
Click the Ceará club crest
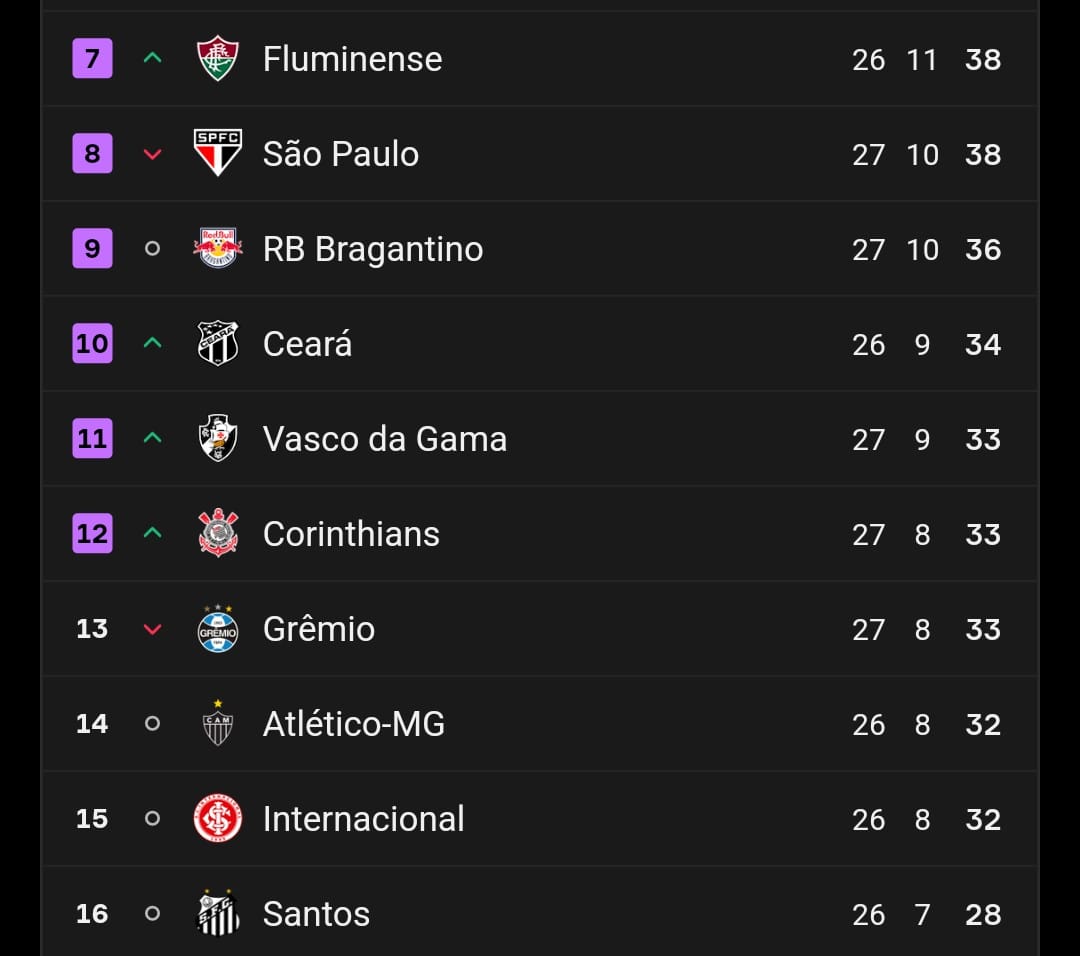point(217,343)
